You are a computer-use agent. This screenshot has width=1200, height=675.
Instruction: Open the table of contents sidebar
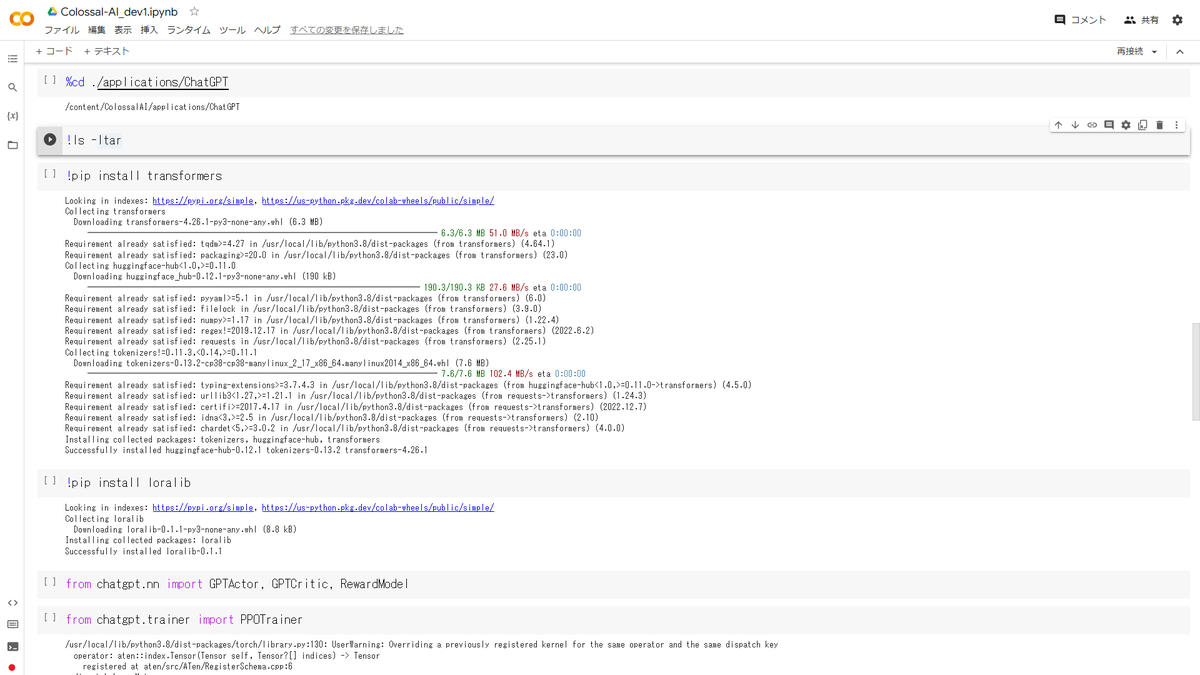12,59
